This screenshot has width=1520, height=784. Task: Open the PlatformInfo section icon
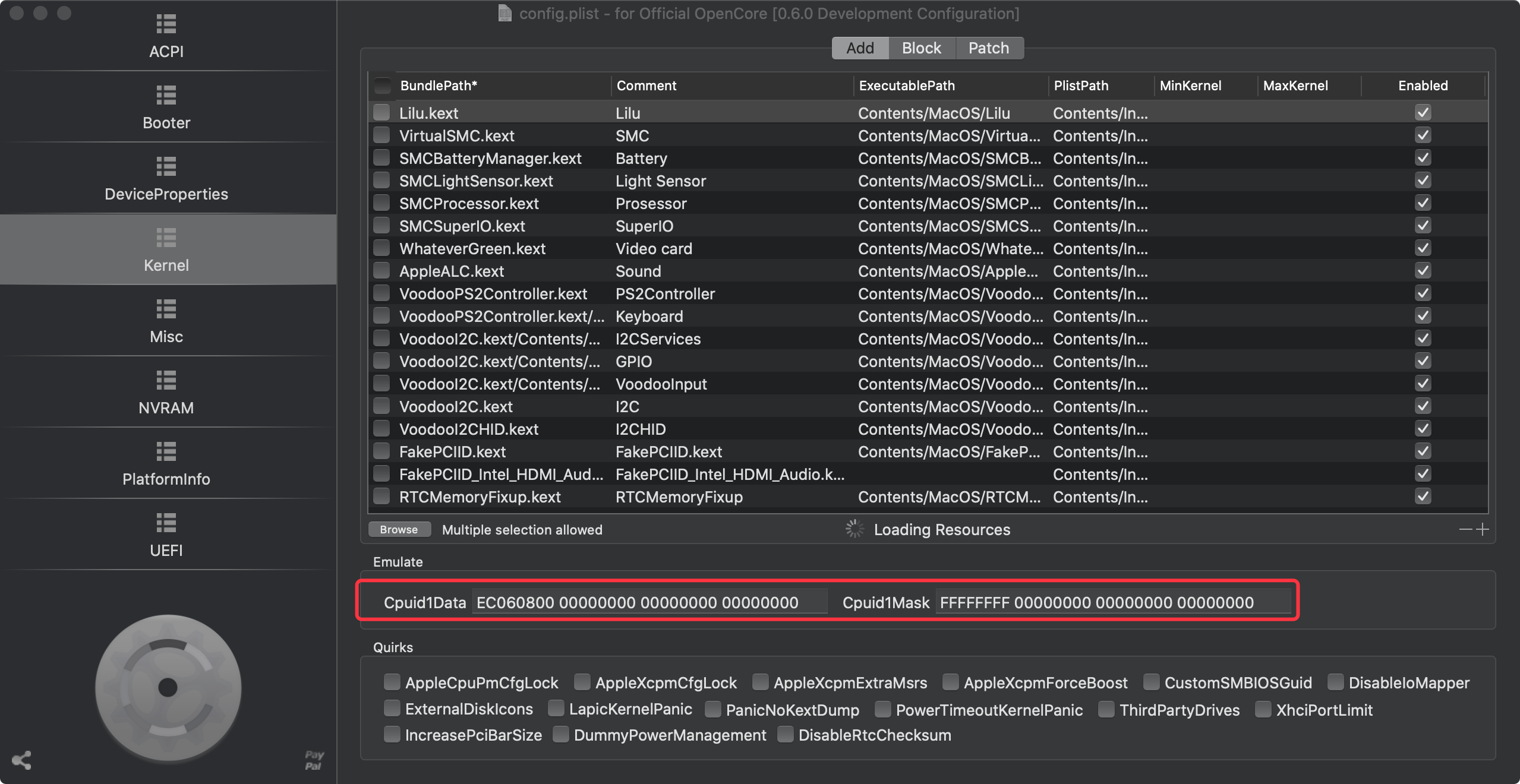click(166, 451)
